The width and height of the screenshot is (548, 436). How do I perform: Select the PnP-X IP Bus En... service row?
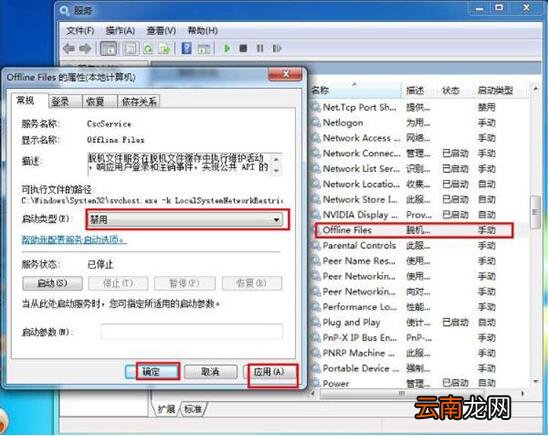419,338
